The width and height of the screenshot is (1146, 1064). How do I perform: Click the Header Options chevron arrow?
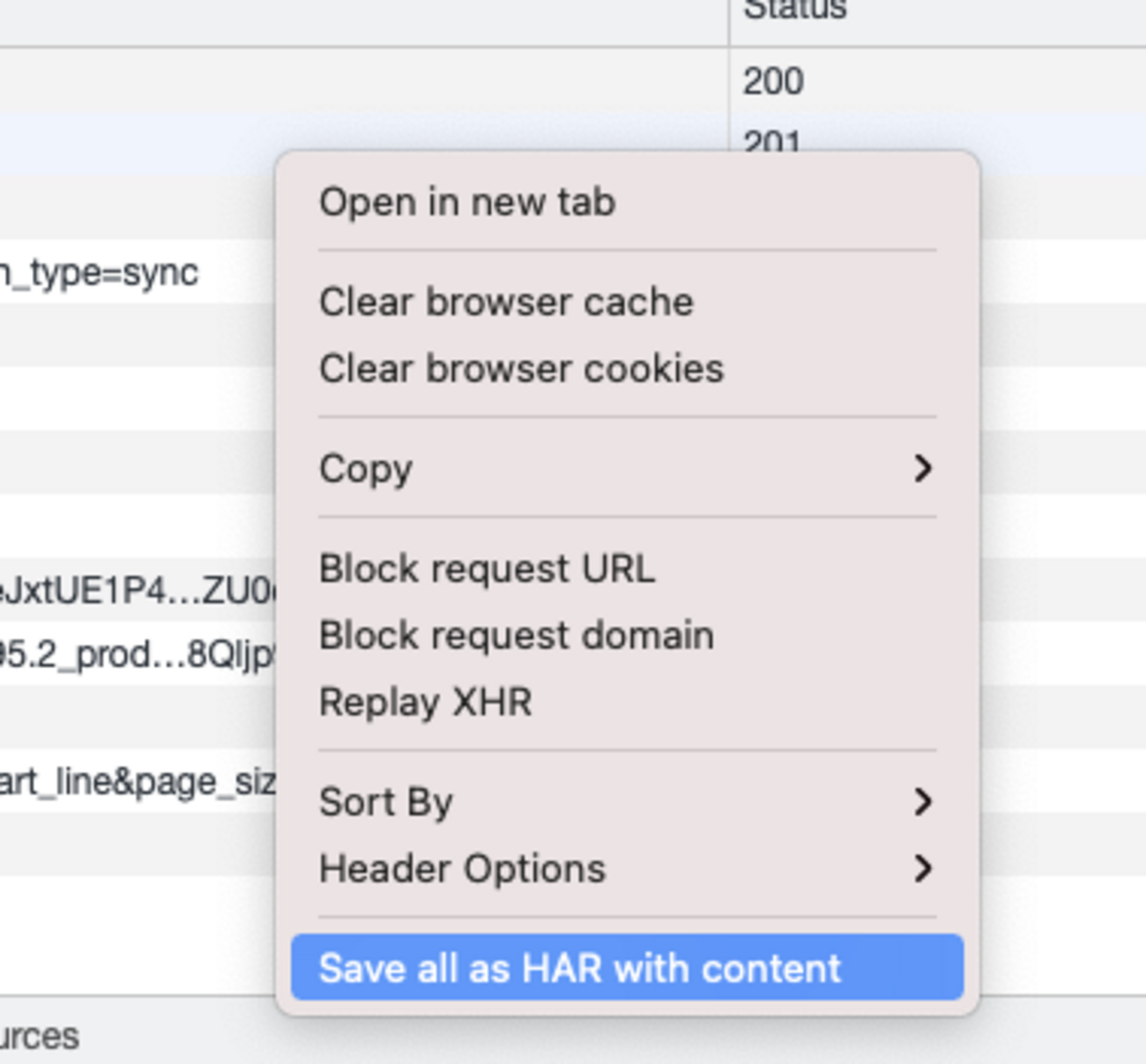pyautogui.click(x=922, y=869)
